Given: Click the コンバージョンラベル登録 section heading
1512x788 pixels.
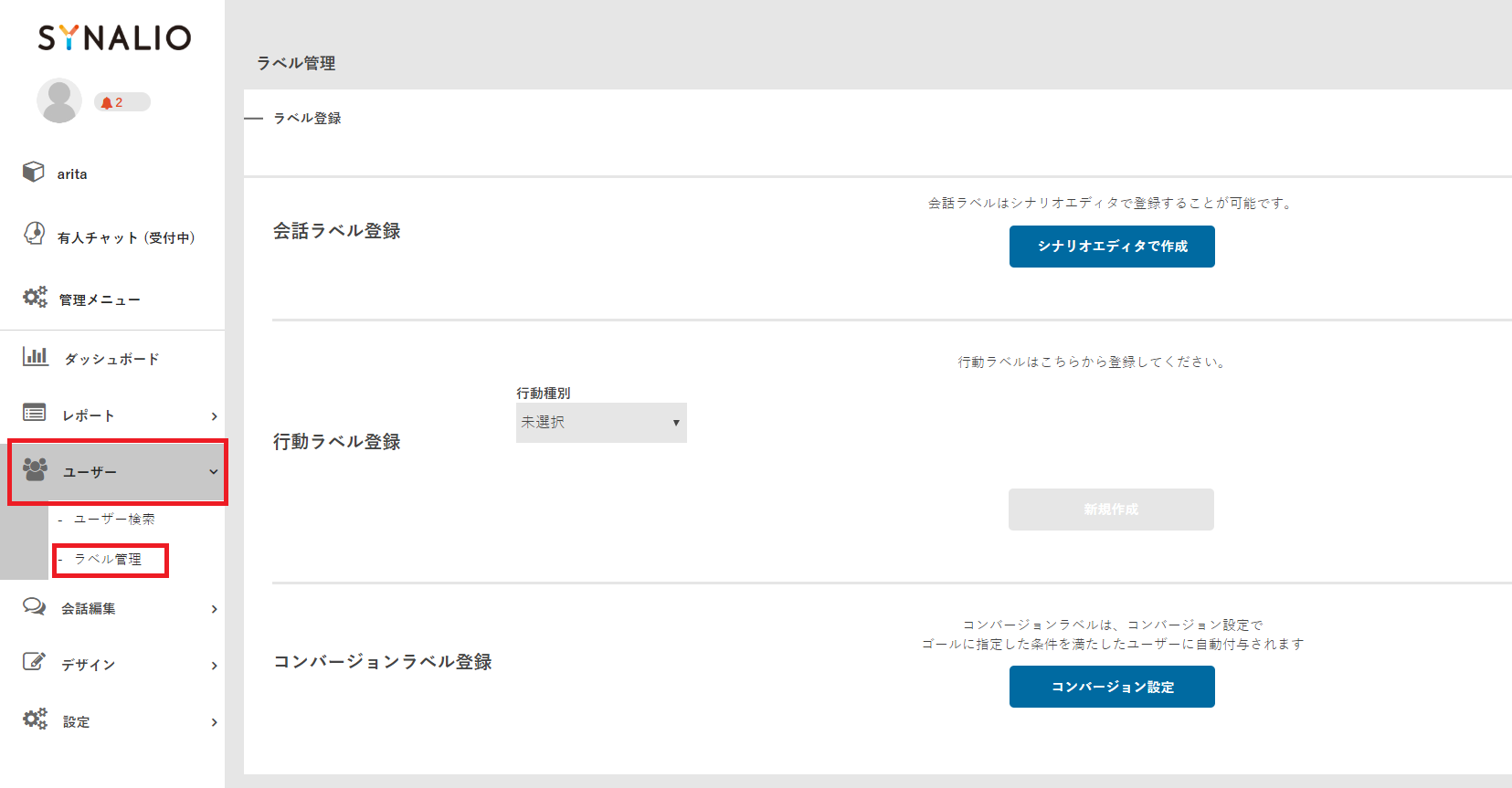Looking at the screenshot, I should click(x=383, y=662).
